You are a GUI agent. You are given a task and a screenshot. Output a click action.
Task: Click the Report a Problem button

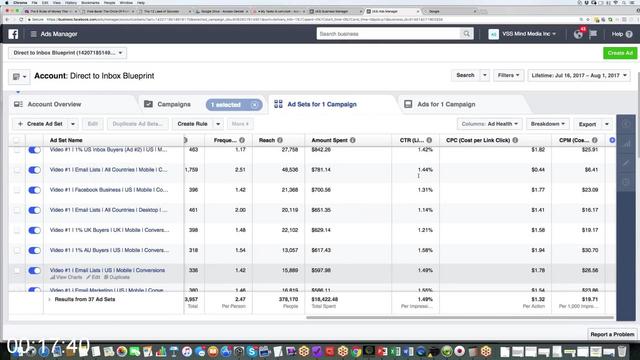click(x=612, y=334)
